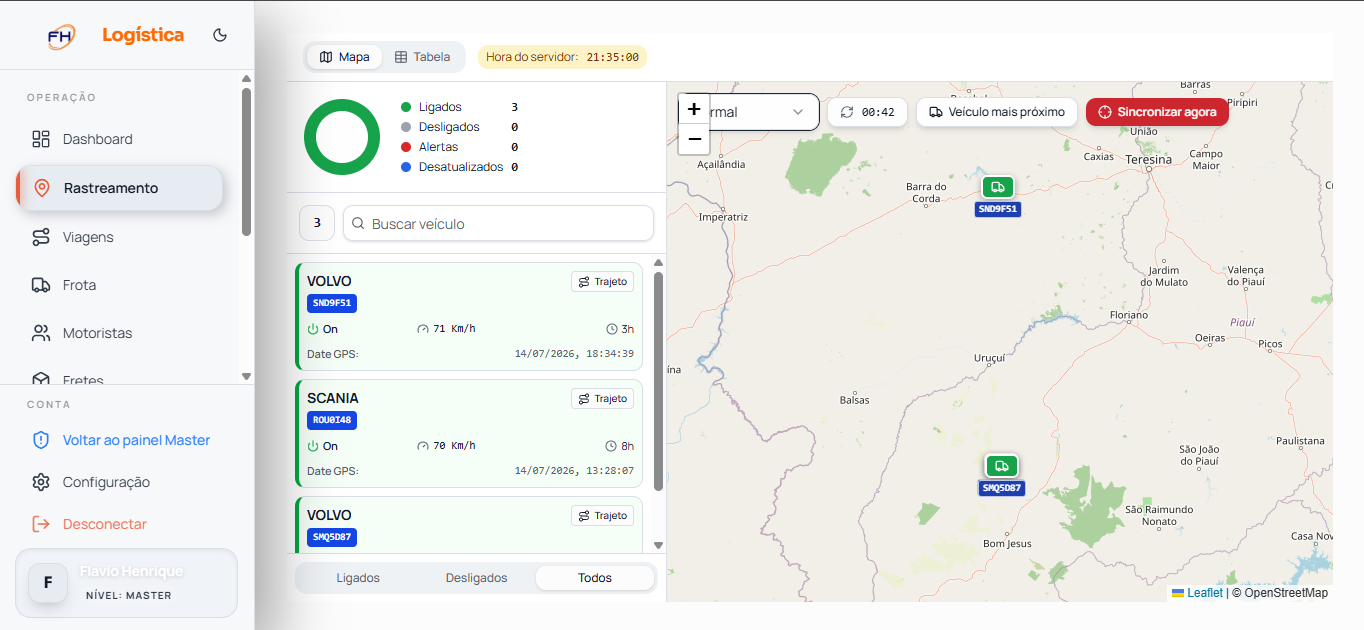This screenshot has height=630, width=1364.
Task: Click Trajeto button for SCANIA ROU0I48
Action: (x=602, y=399)
